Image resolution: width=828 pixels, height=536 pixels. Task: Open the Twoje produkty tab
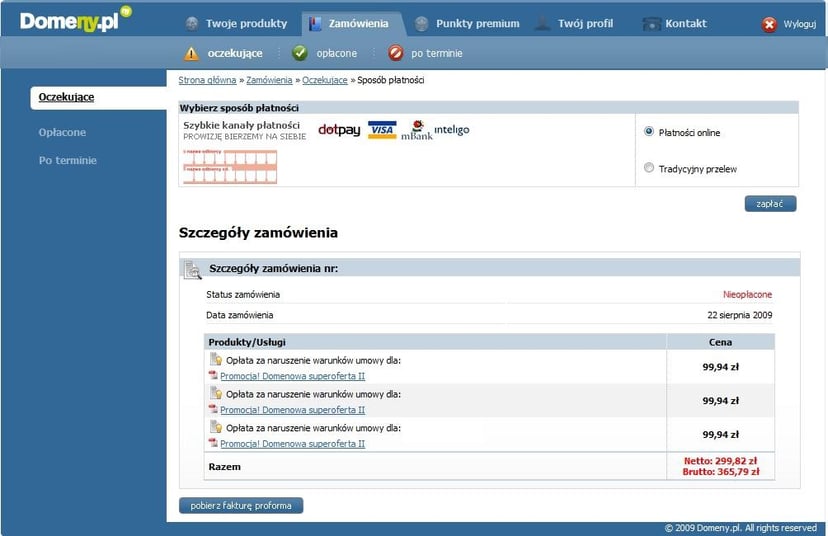(x=237, y=23)
